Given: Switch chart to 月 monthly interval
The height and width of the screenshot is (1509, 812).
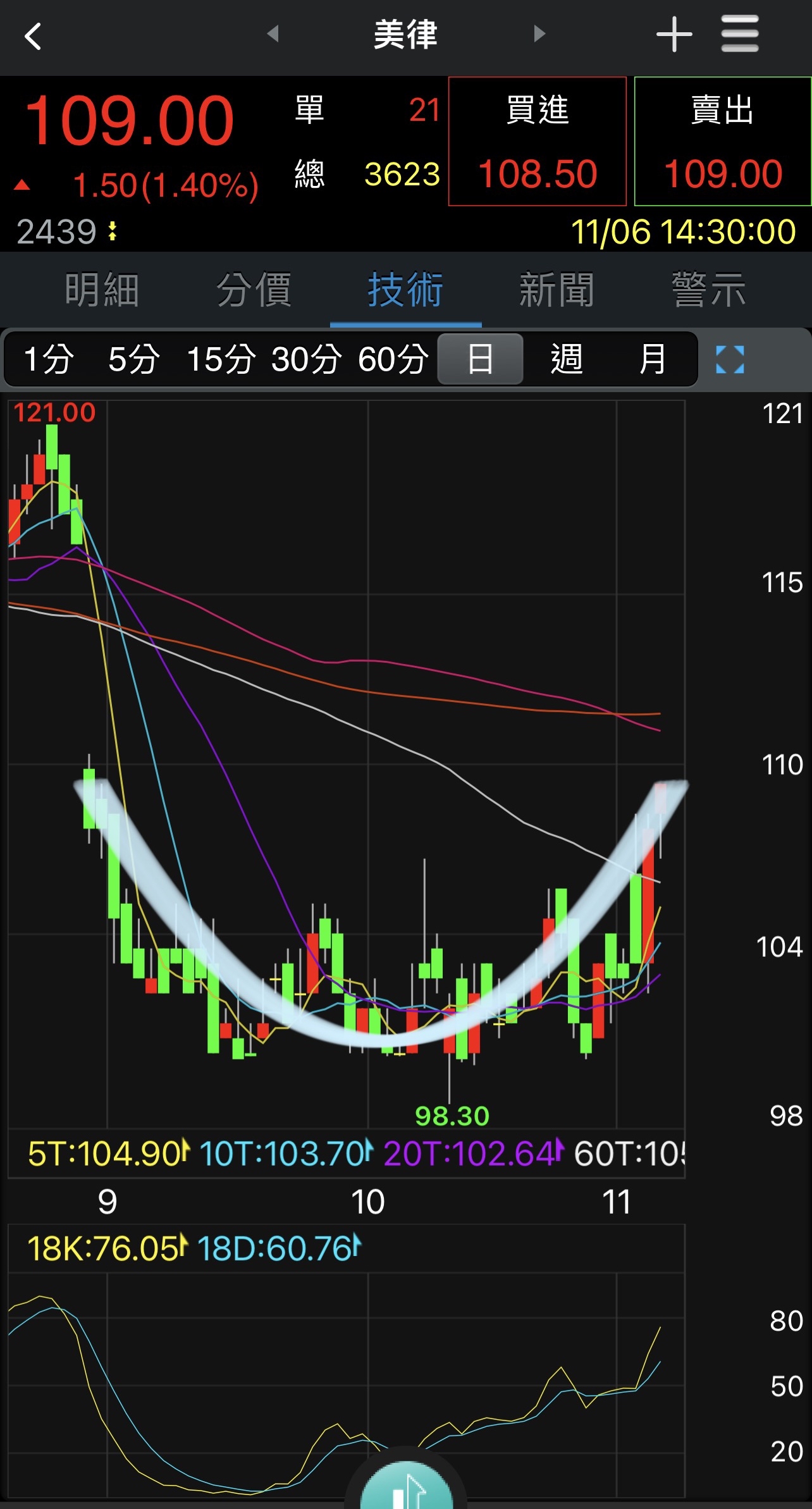Looking at the screenshot, I should pos(652,359).
